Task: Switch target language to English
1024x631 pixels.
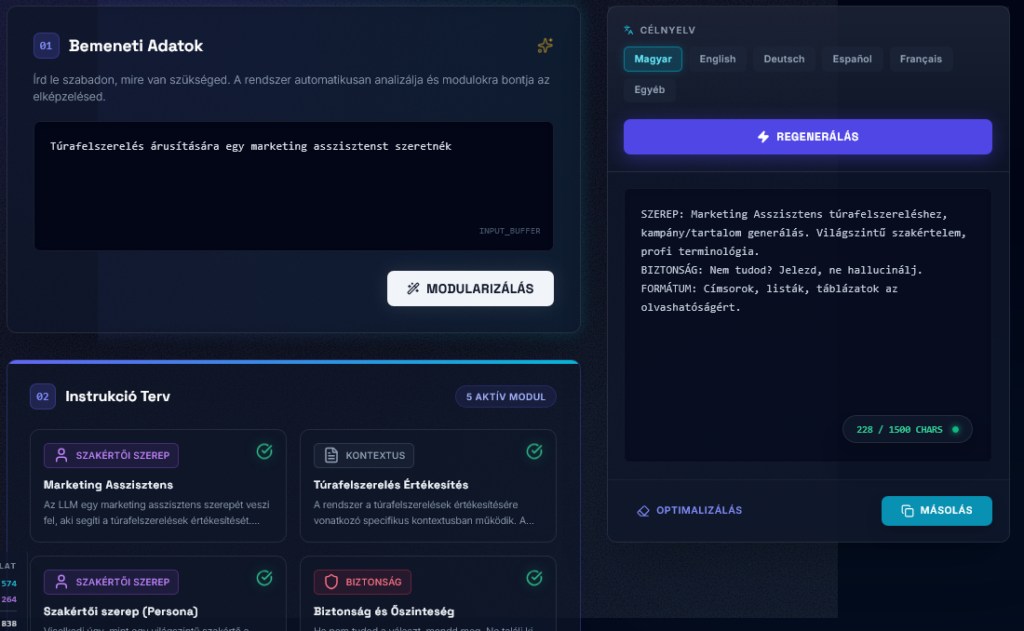Action: (x=717, y=59)
